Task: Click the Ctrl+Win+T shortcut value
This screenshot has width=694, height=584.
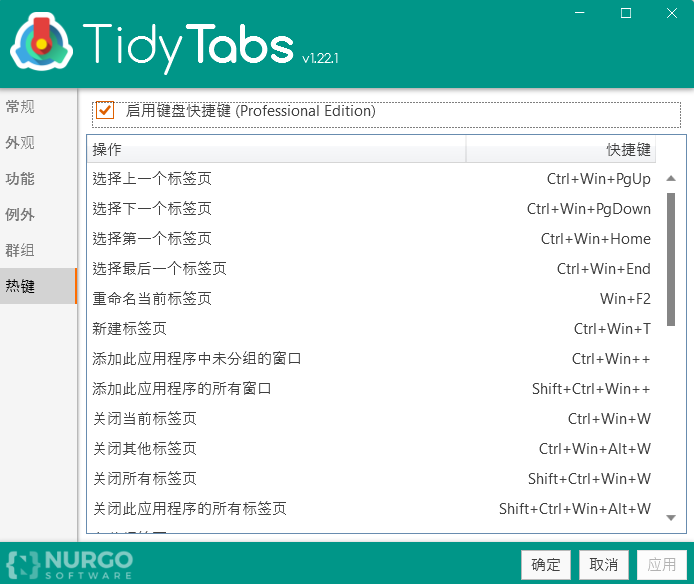Action: [613, 329]
